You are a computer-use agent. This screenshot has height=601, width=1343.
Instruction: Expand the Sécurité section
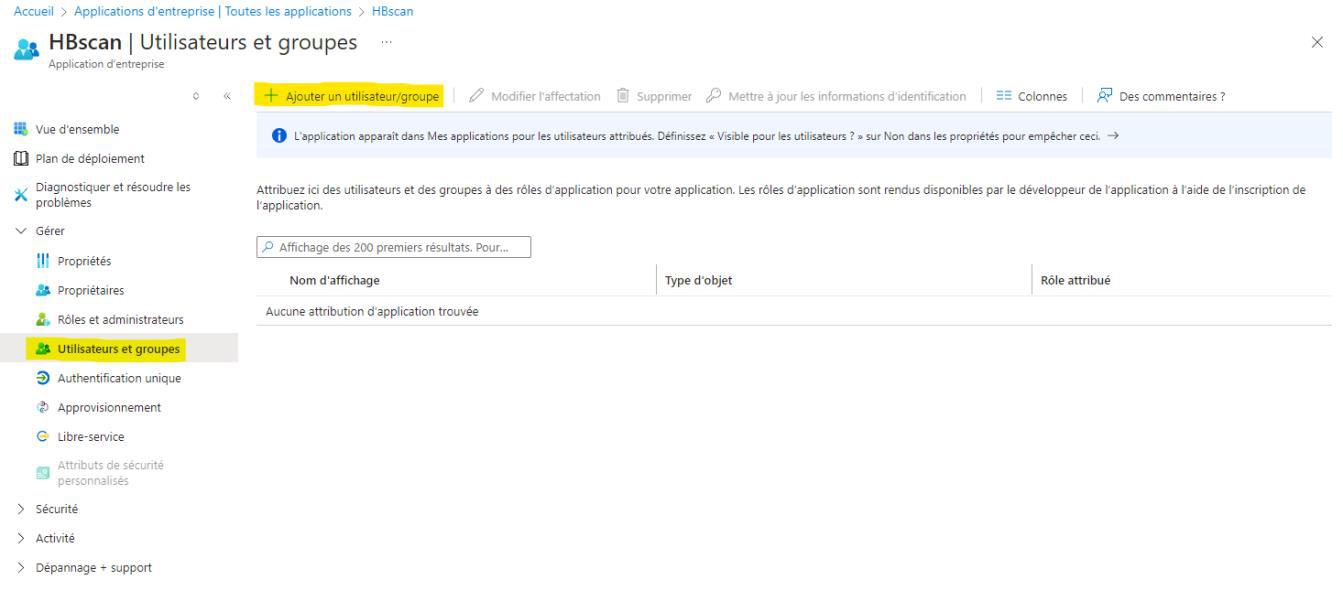tap(21, 509)
